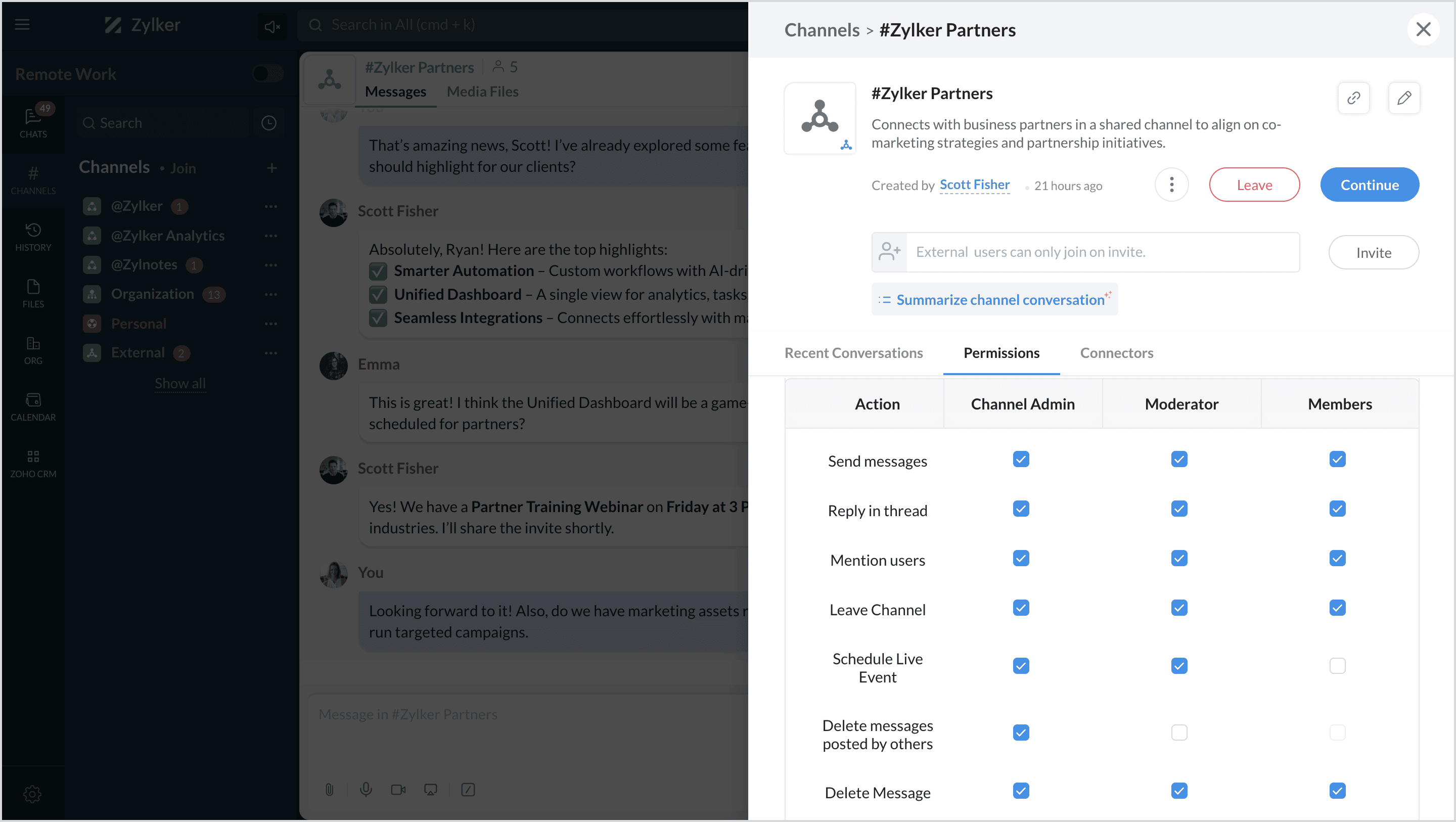Open the three-dot more options menu
This screenshot has height=822, width=1456.
1171,185
